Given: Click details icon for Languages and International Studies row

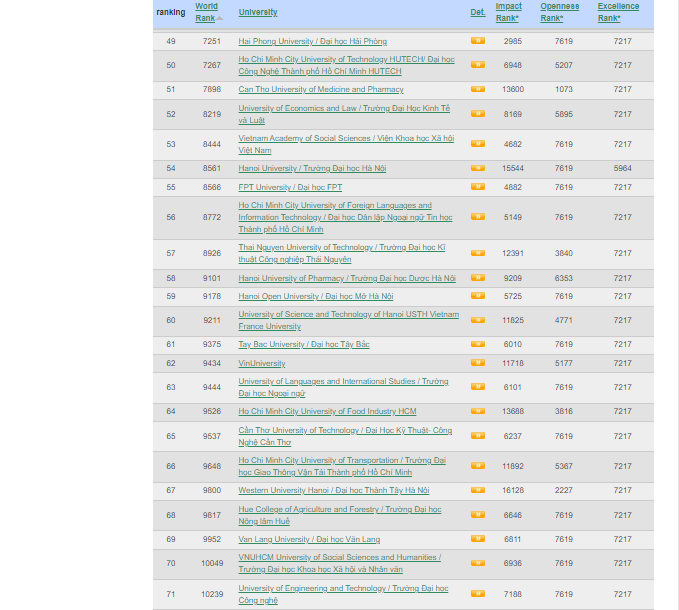Looking at the screenshot, I should (478, 387).
